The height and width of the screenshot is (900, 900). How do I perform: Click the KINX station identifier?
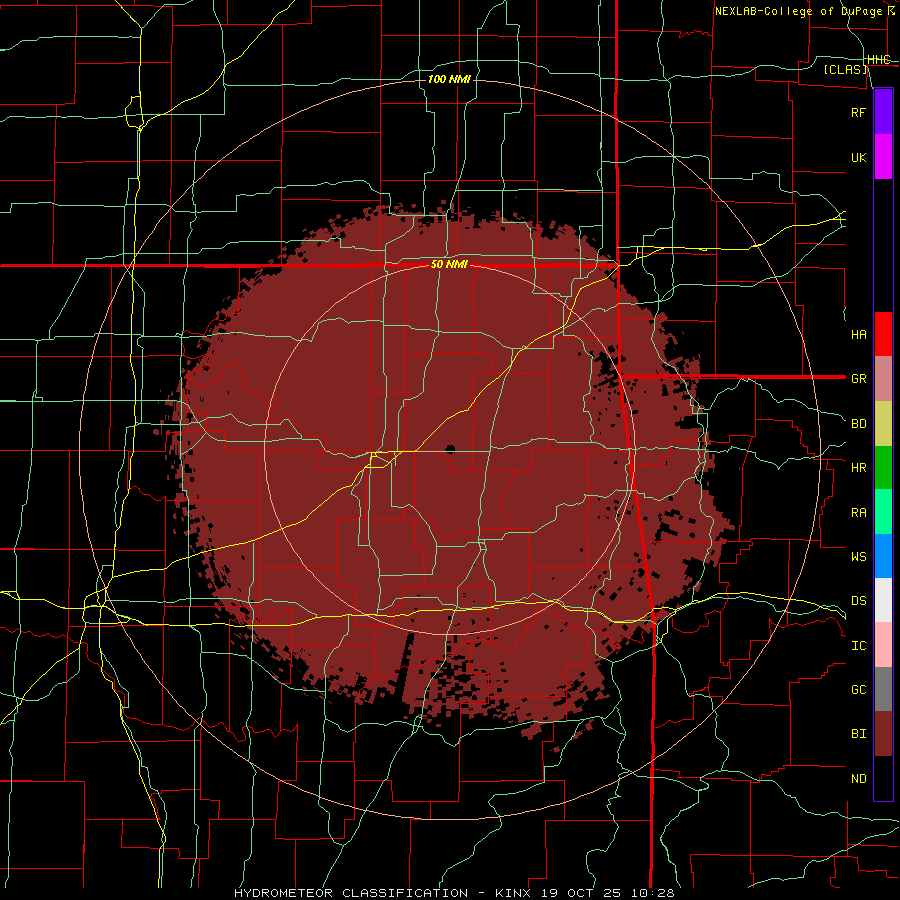(x=513, y=893)
